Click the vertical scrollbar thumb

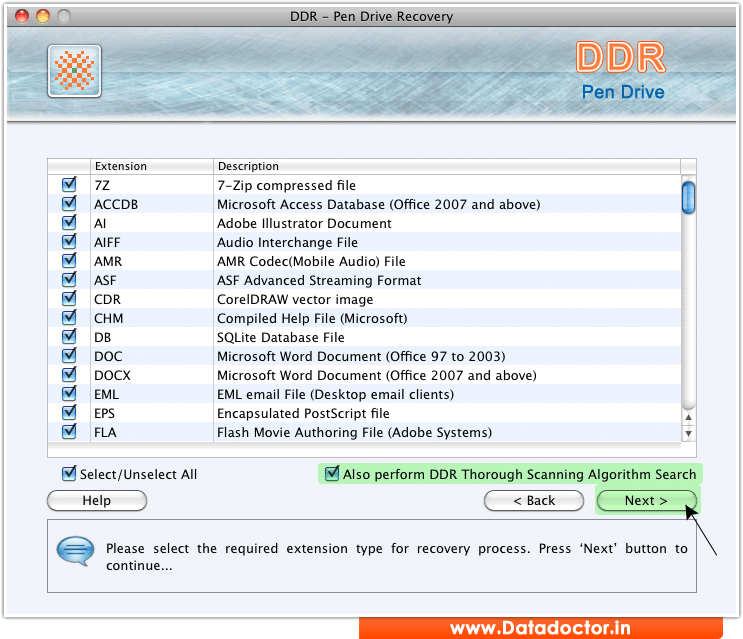click(689, 198)
